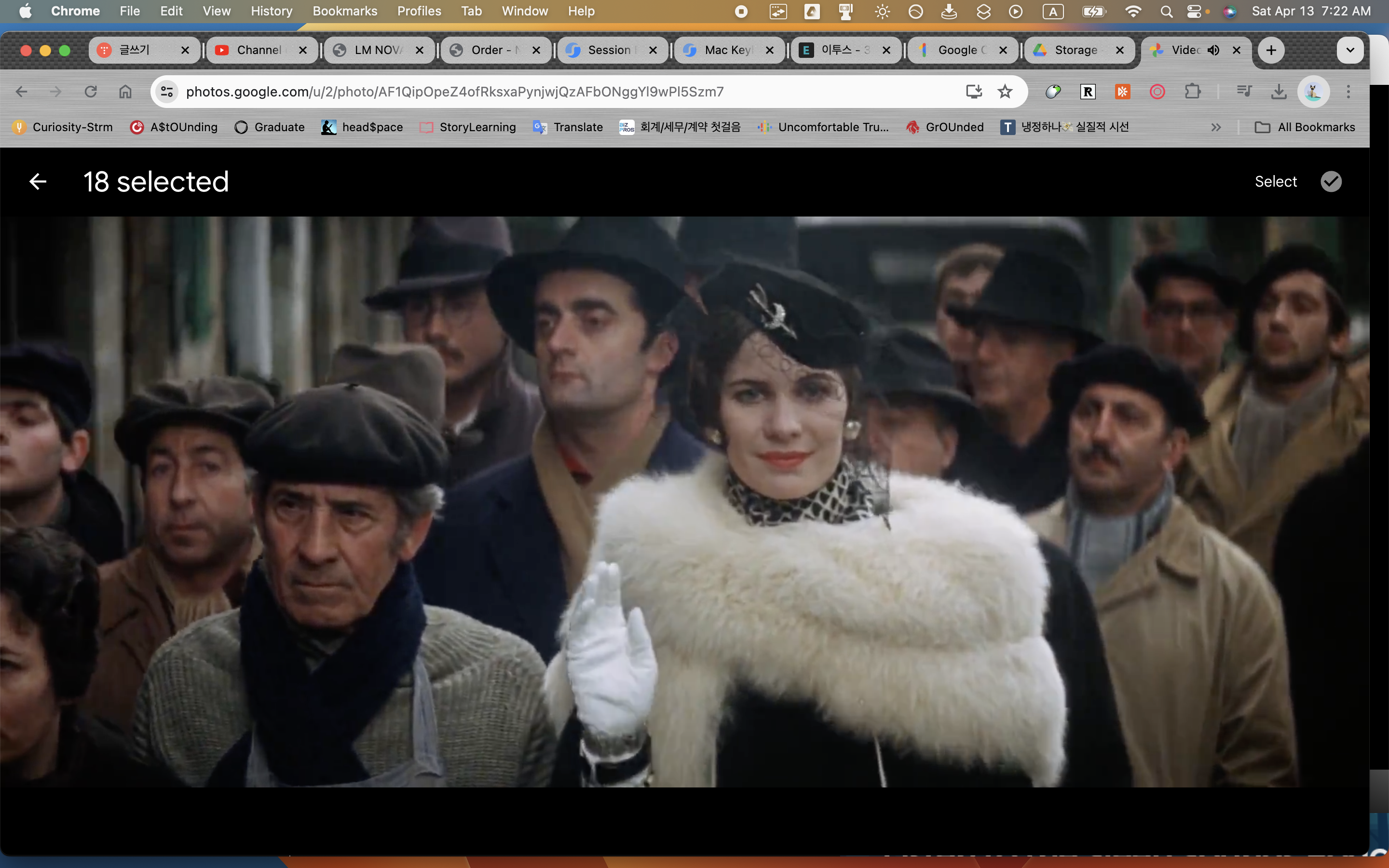
Task: Open Siri from the menu bar
Action: point(1229,11)
